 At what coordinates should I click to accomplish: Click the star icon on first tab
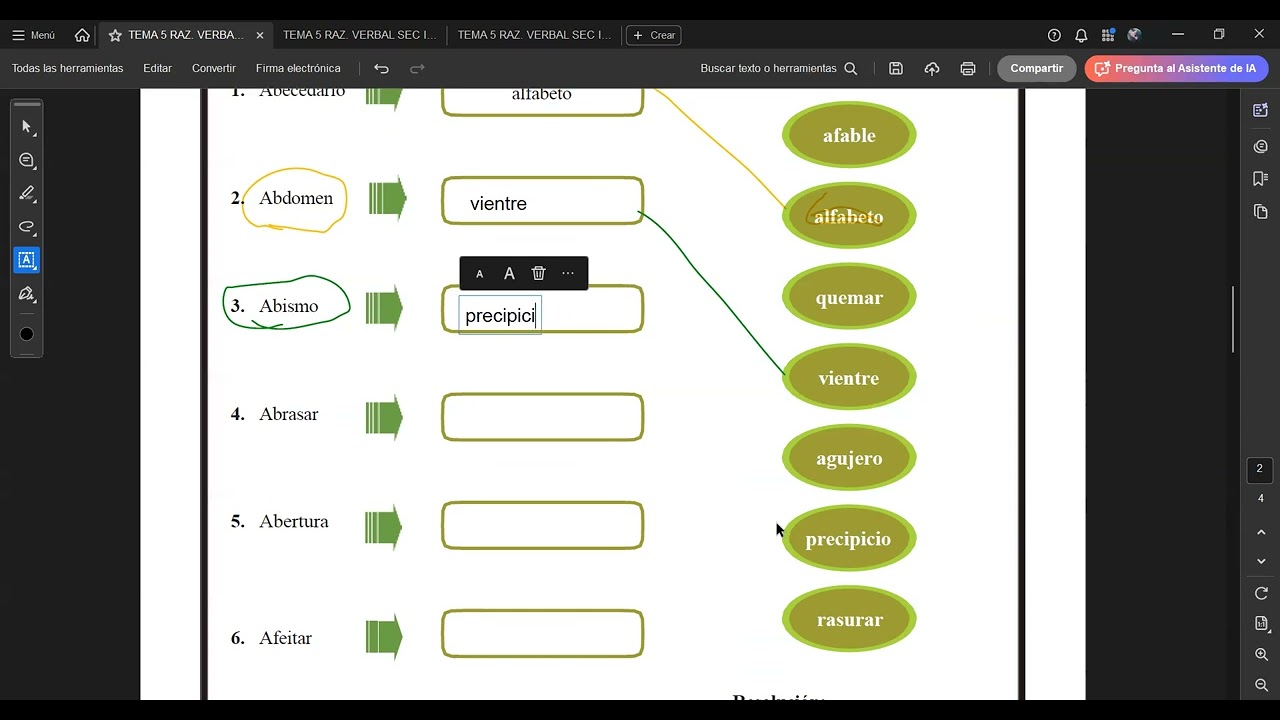[x=115, y=35]
